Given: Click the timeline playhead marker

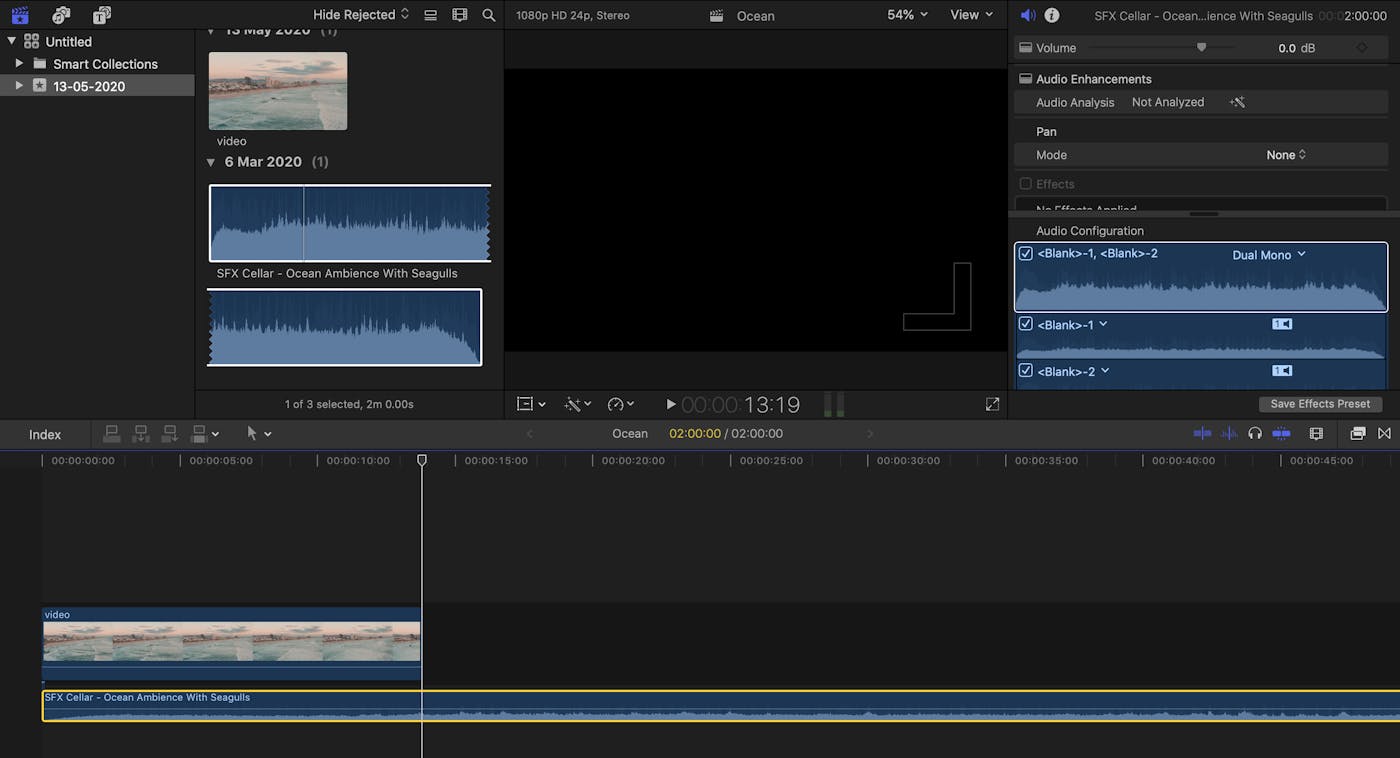Looking at the screenshot, I should [422, 460].
